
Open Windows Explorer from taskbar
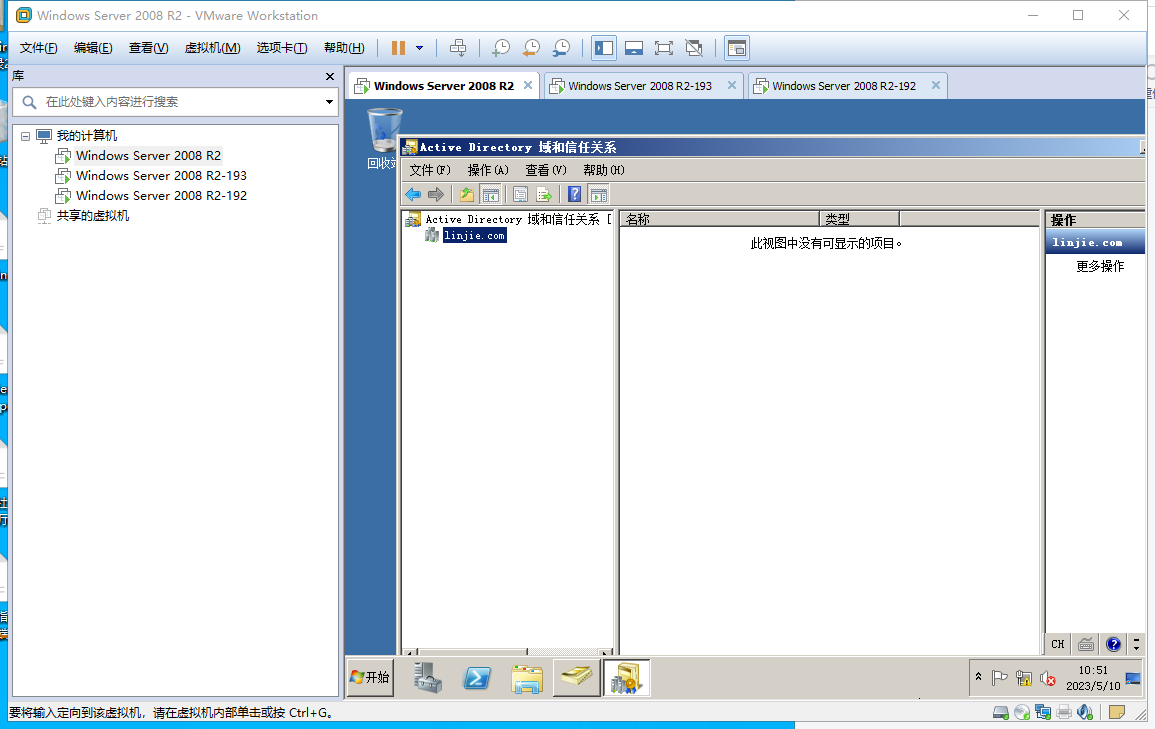coord(527,677)
